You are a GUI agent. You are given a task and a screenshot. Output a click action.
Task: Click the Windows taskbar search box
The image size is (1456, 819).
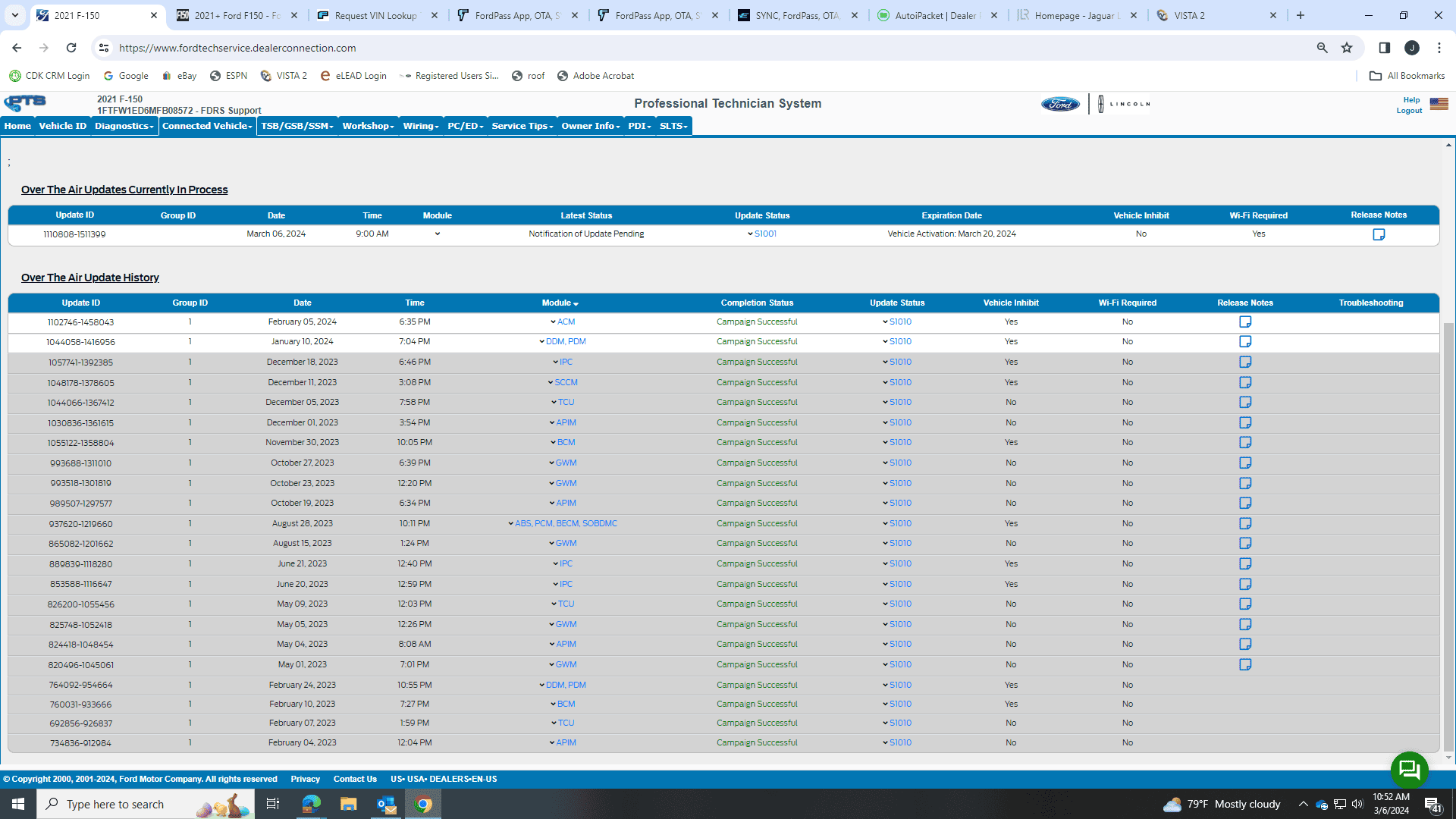[x=144, y=804]
